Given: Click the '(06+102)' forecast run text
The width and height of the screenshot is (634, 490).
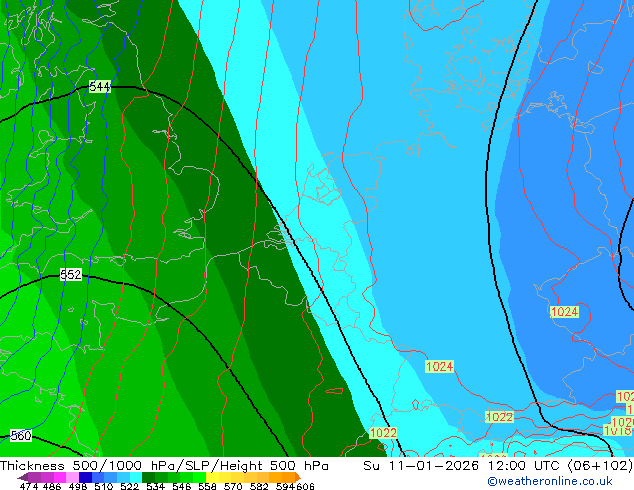Looking at the screenshot, I should 600,466.
